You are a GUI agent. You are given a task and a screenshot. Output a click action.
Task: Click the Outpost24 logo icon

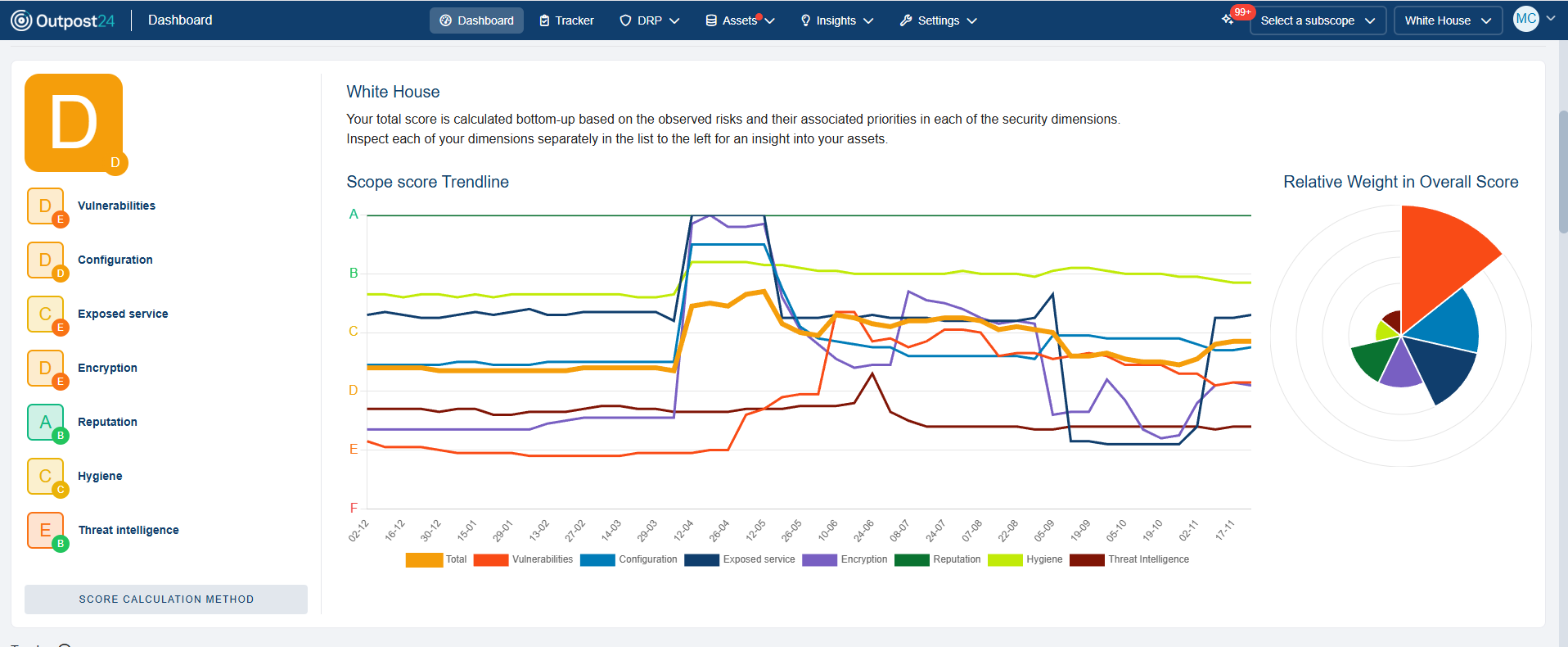pyautogui.click(x=21, y=20)
